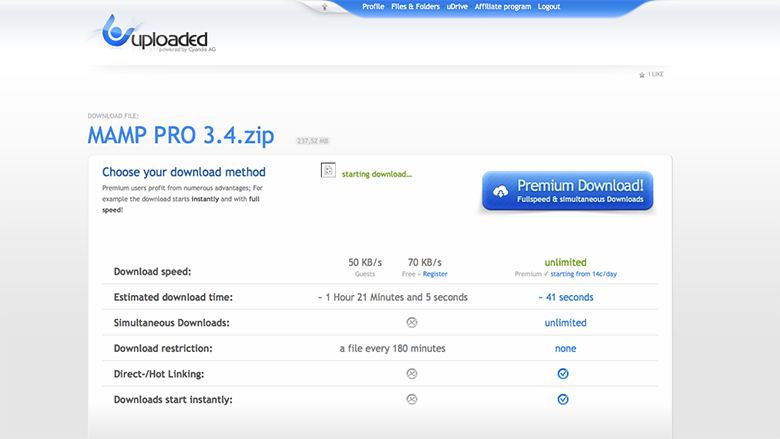Screen dimensions: 780x439
Task: Click the file icon beside starting download
Action: tap(328, 171)
